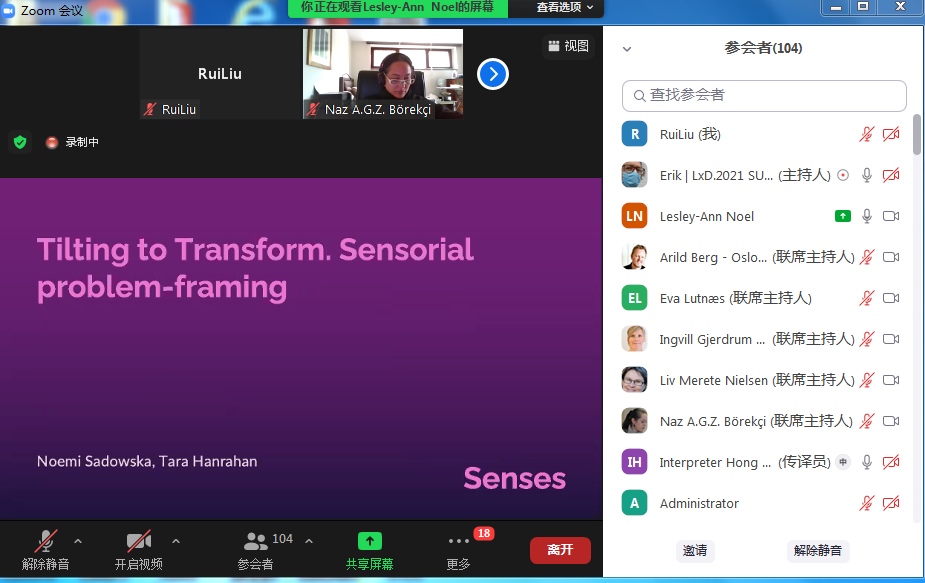Click the green Share Screen icon
The width and height of the screenshot is (925, 583).
click(x=370, y=541)
